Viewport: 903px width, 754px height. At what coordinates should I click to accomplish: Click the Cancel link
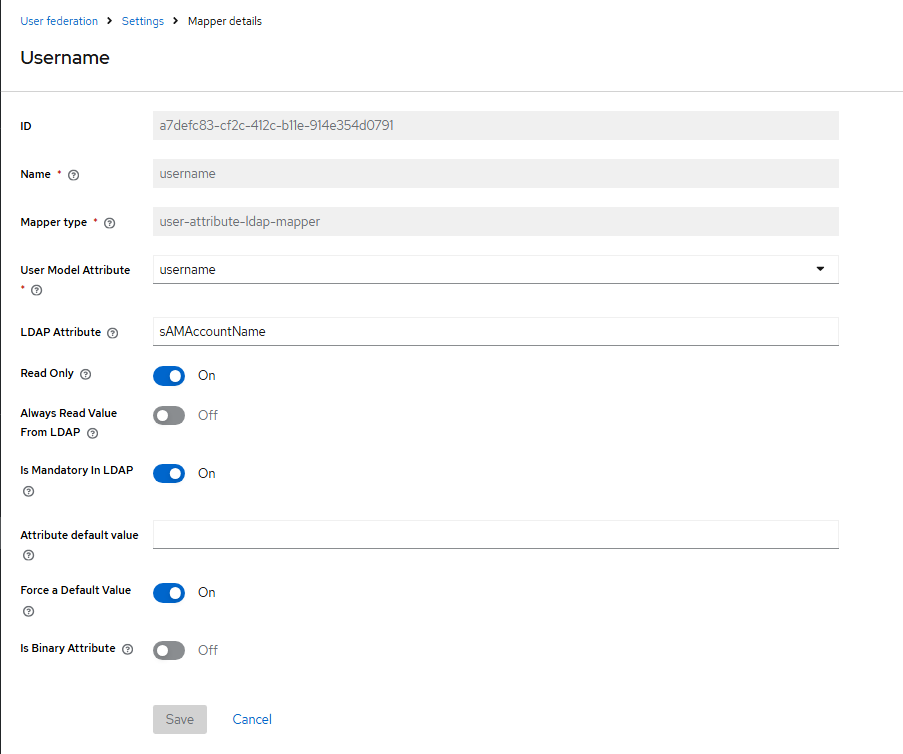click(252, 719)
